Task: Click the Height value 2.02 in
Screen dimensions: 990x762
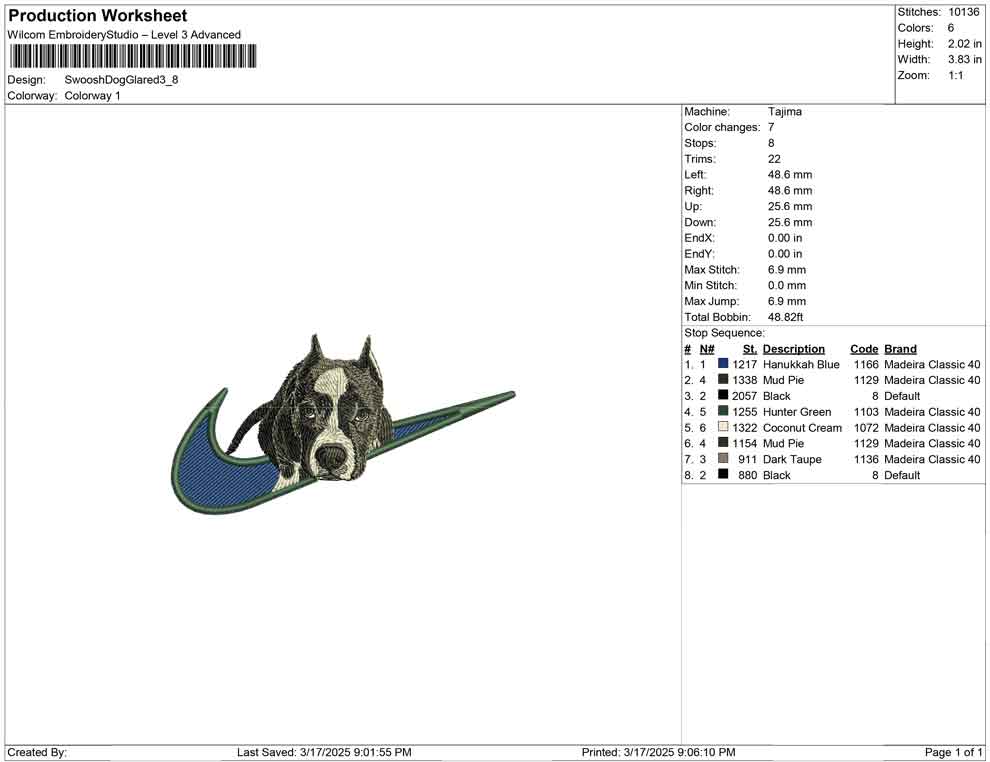Action: (x=964, y=44)
